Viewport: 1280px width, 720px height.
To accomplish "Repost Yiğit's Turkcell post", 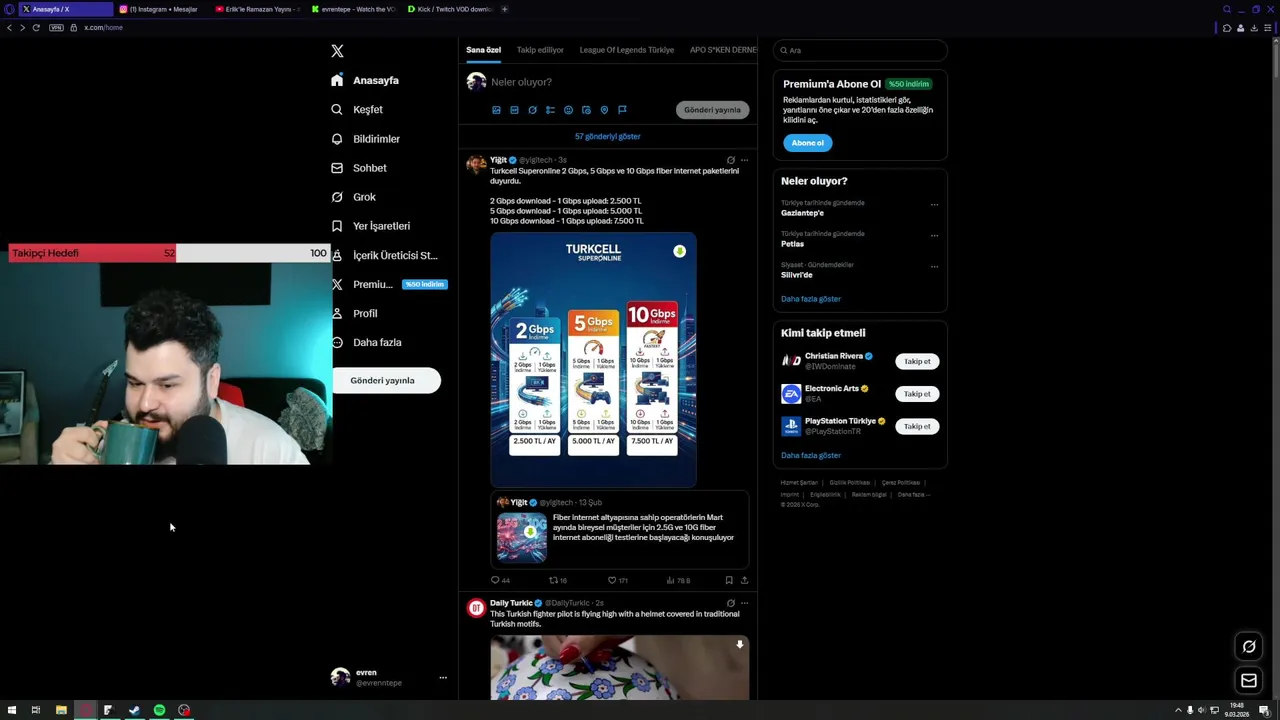I will [558, 580].
